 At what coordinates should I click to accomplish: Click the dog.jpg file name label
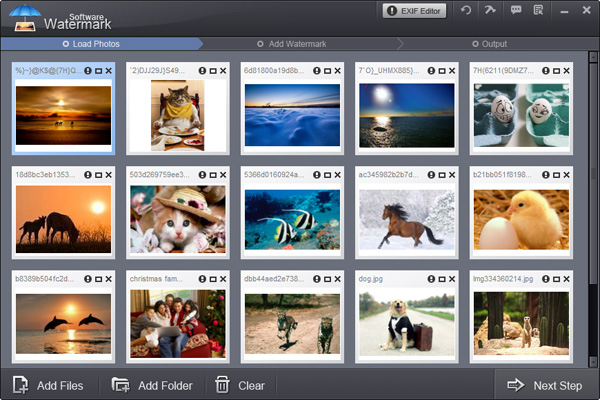click(x=371, y=279)
